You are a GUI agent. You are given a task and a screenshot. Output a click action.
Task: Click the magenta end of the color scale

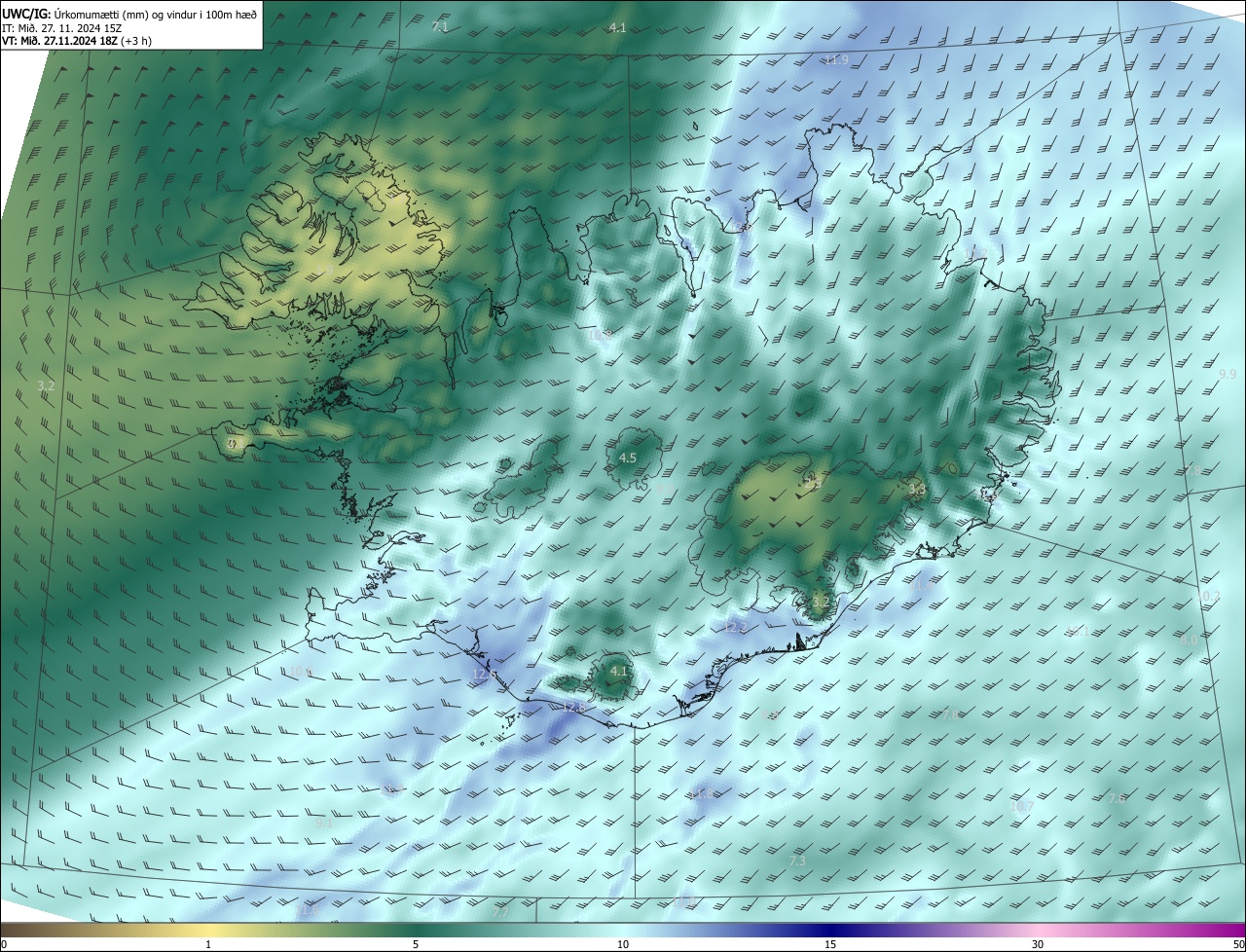point(1228,930)
